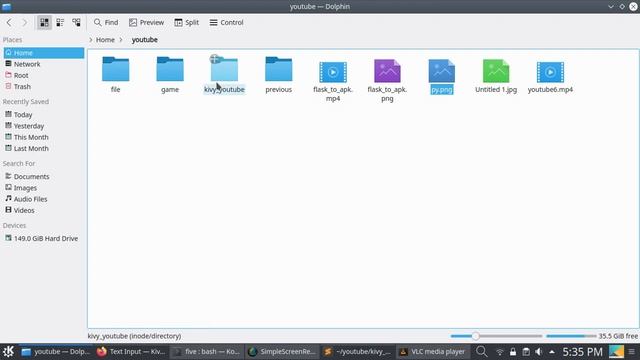Click the free disk space bar
Screen dimensions: 640x360
571,336
